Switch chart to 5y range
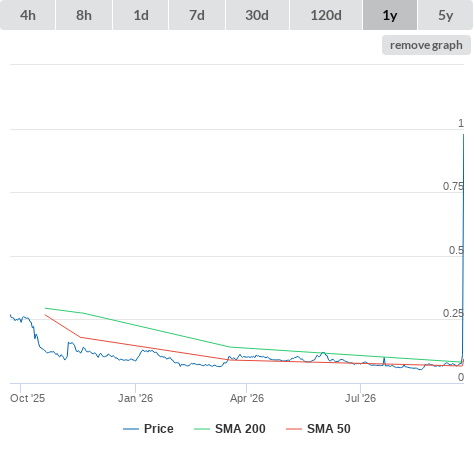This screenshot has height=455, width=474. click(445, 15)
